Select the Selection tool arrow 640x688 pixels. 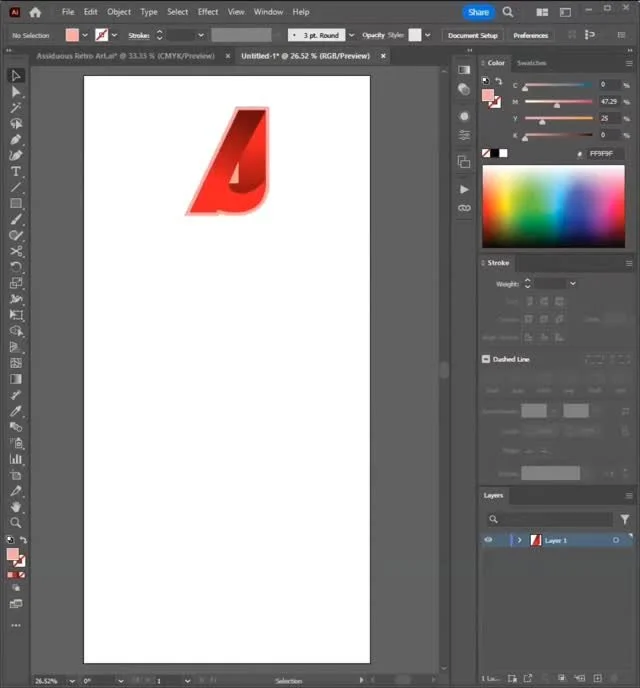[x=16, y=75]
